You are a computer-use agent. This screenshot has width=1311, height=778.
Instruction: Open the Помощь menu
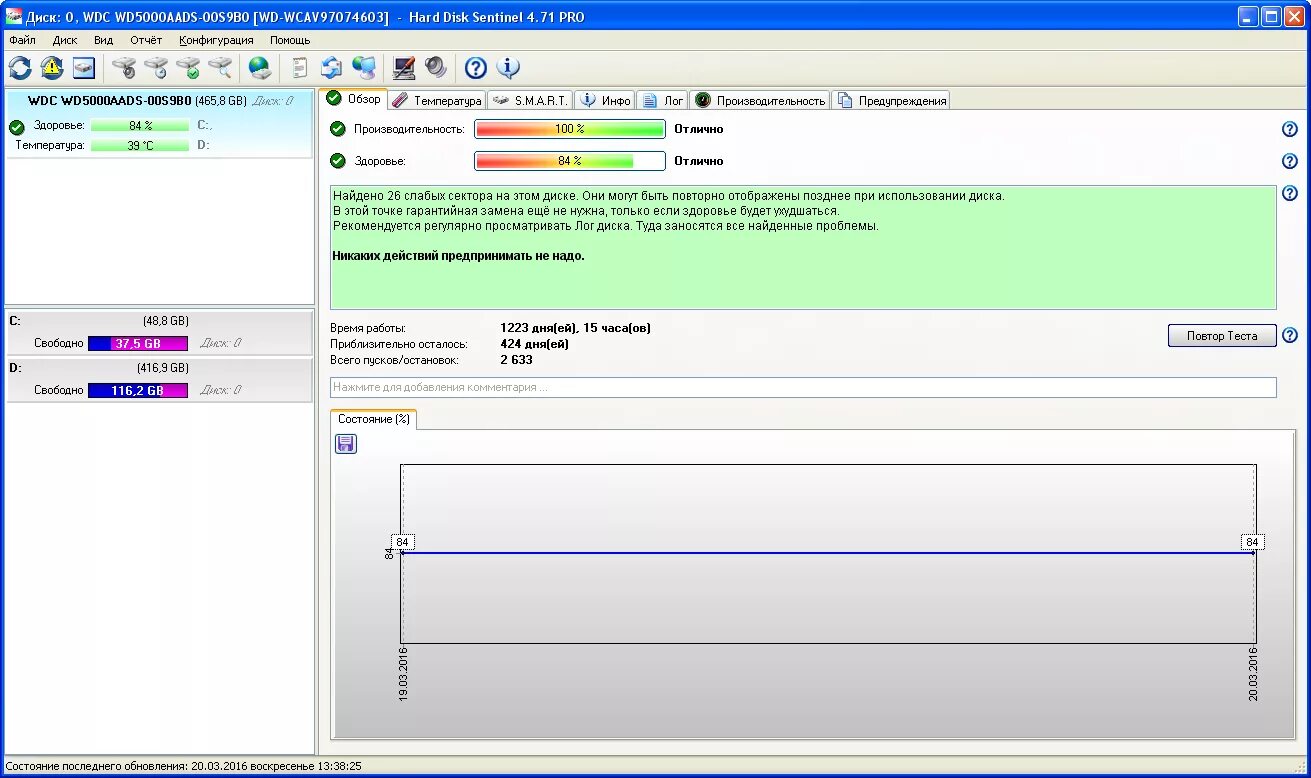click(290, 40)
